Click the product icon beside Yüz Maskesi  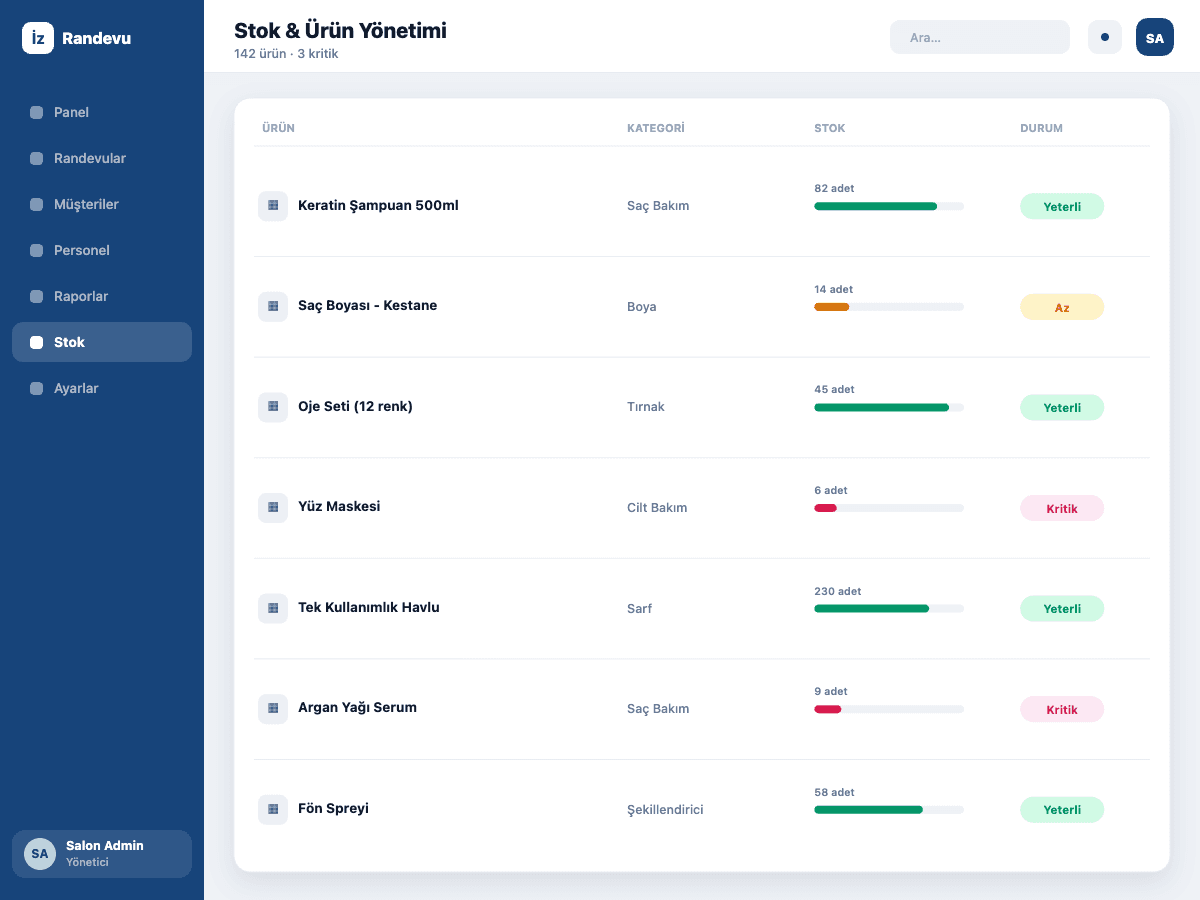[273, 507]
